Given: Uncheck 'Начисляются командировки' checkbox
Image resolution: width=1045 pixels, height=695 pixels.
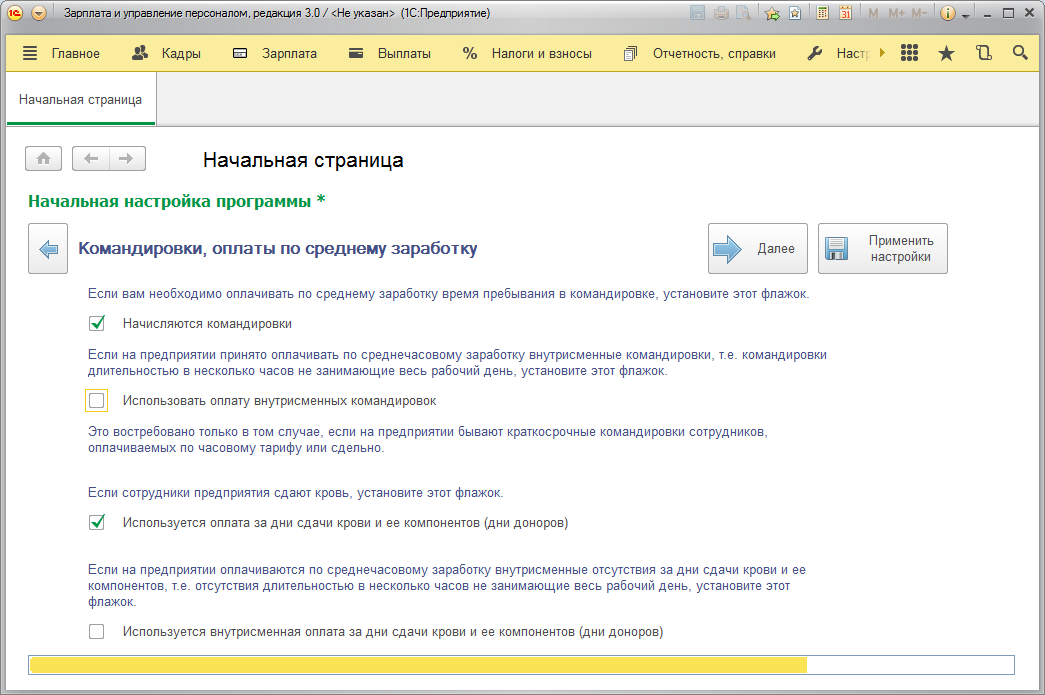Looking at the screenshot, I should click(97, 323).
